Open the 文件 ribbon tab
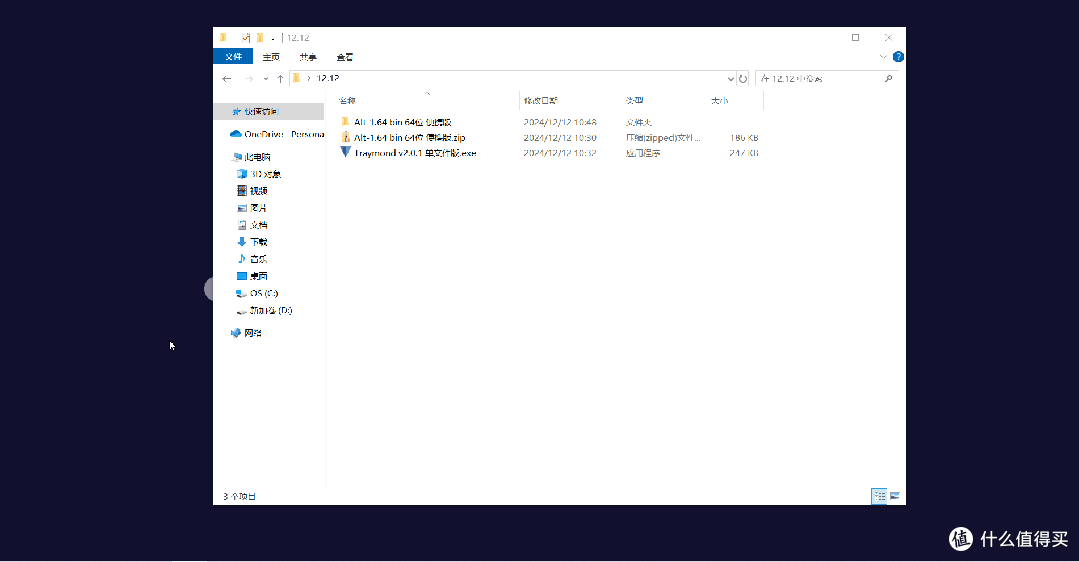 point(233,56)
